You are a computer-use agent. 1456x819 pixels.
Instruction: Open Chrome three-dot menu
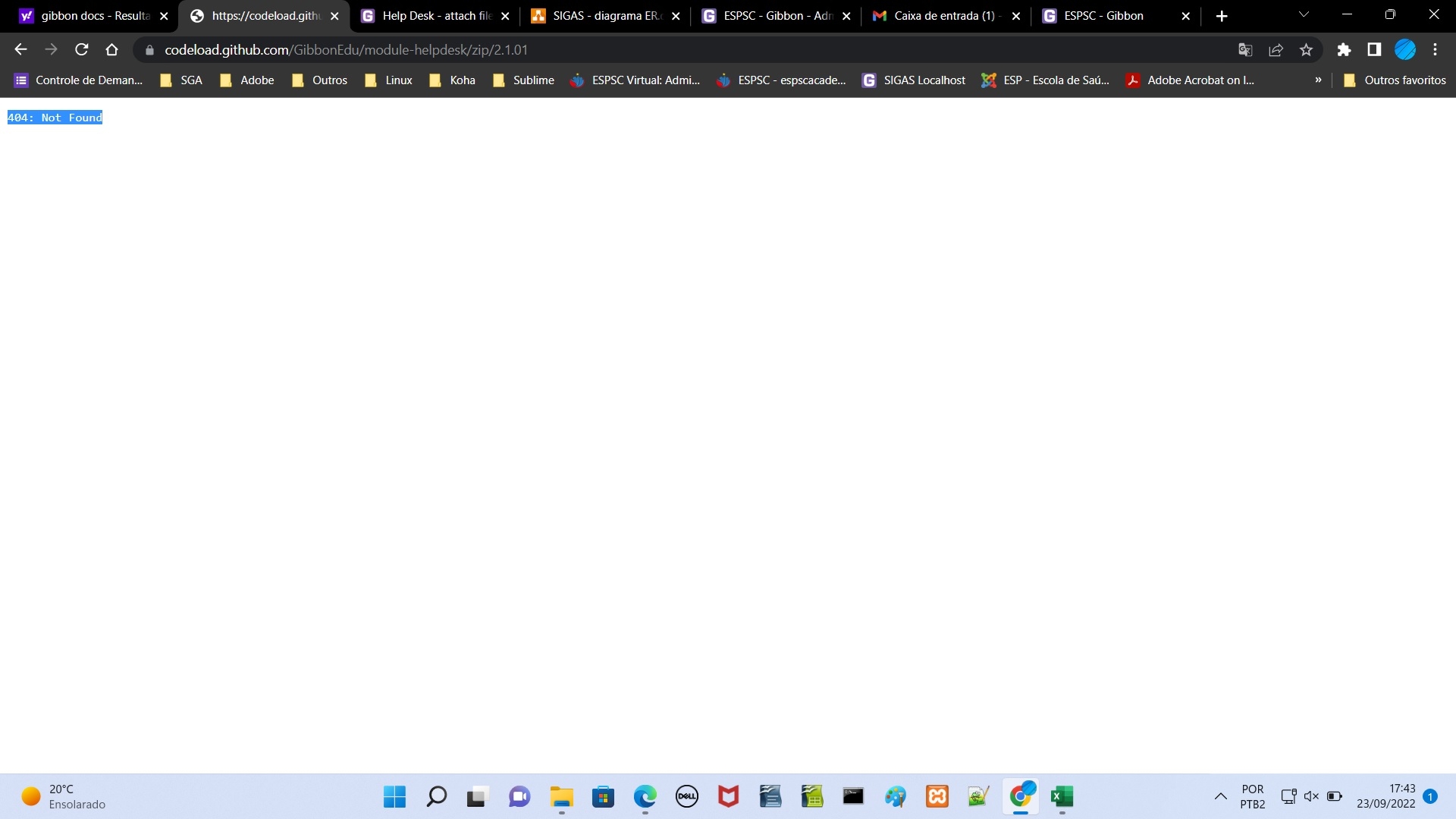[1435, 50]
